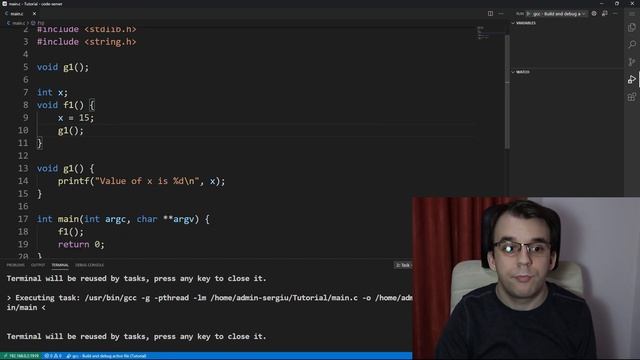
Task: Open debug panel more actions ellipsis
Action: pyautogui.click(x=615, y=13)
